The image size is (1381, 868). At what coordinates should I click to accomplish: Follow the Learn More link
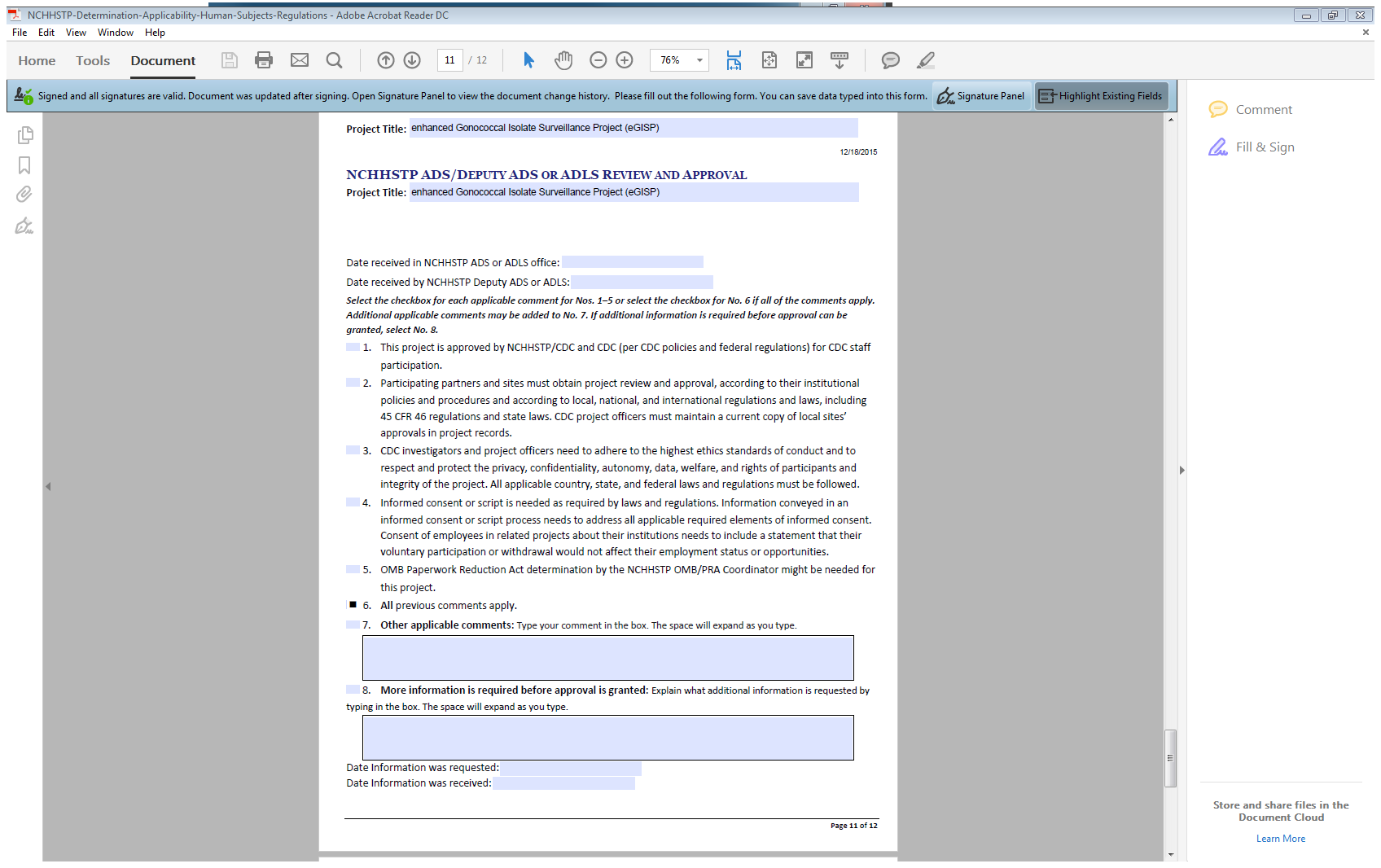[x=1280, y=839]
